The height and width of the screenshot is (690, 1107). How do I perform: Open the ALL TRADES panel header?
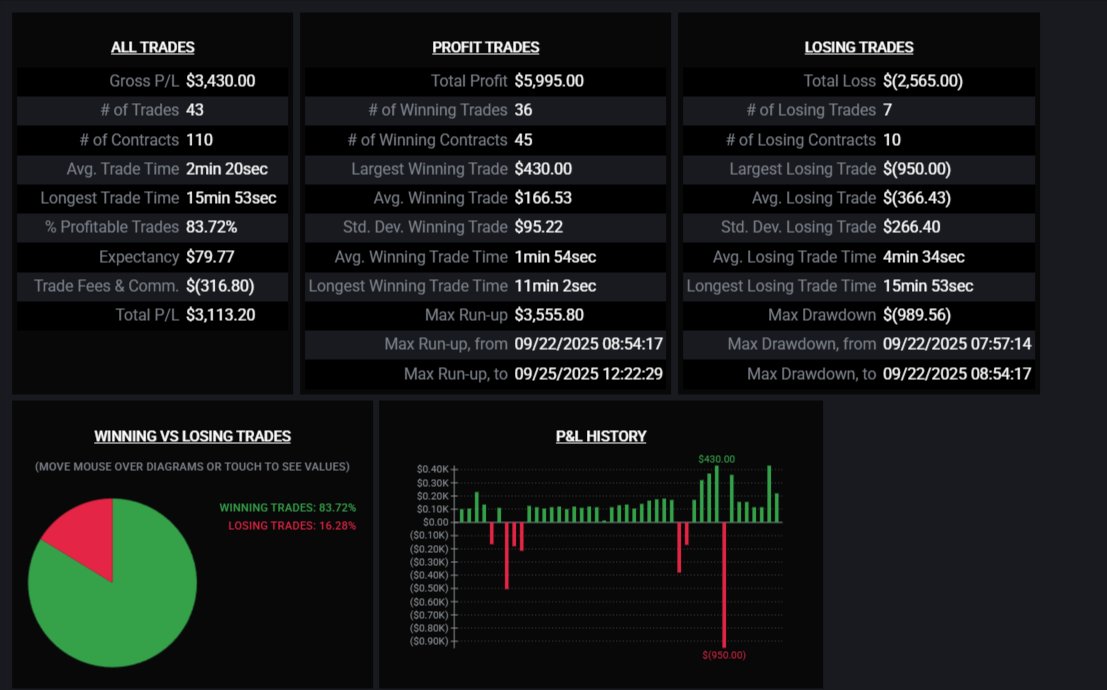click(152, 46)
